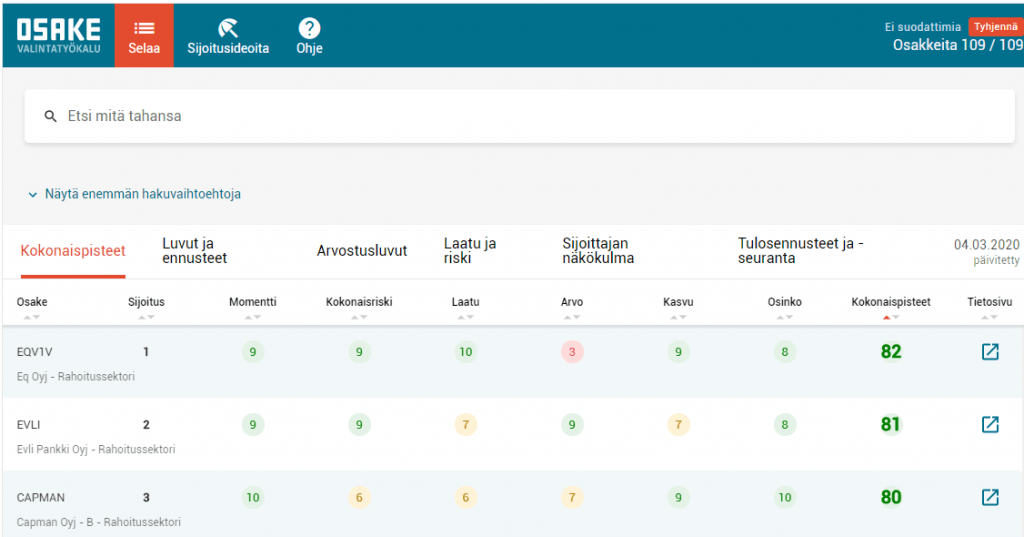Open EQV1V info page link icon

990,351
